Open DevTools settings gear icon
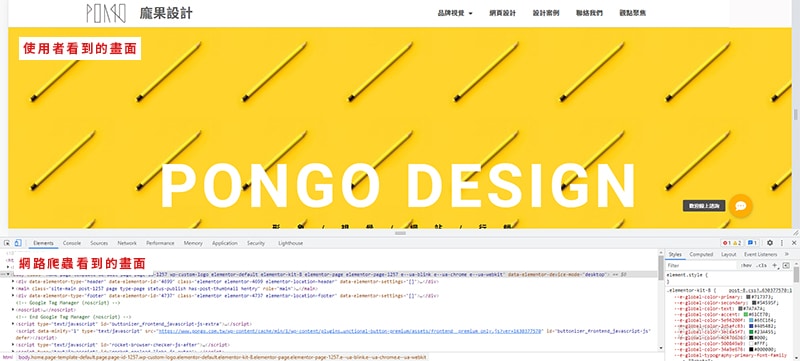Image resolution: width=800 pixels, height=361 pixels. 770,243
